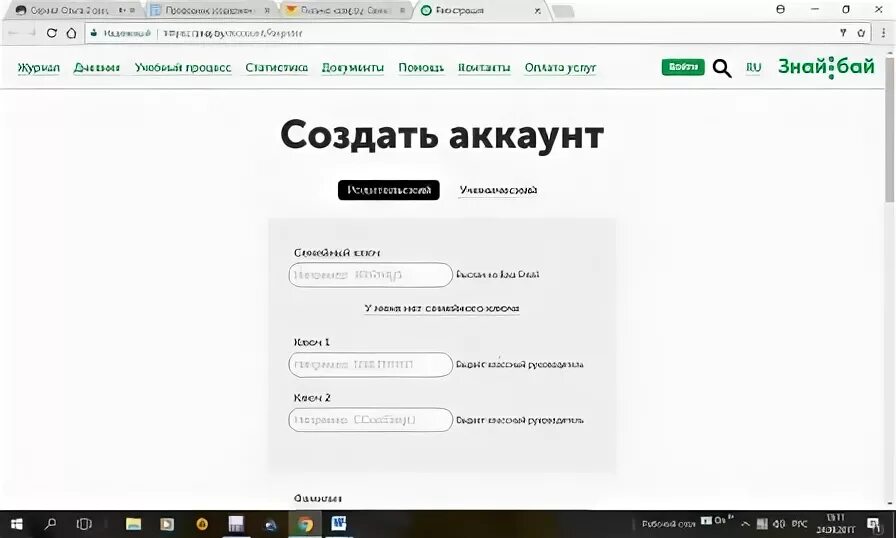Click the bookmark star in address bar
896x538 pixels.
[x=861, y=33]
